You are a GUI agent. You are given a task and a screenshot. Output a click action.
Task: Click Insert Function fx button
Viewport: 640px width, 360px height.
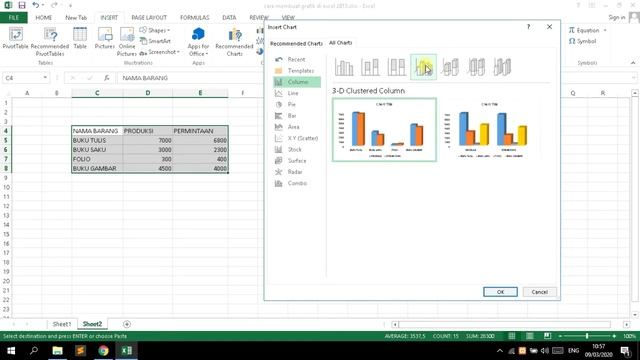coord(107,78)
